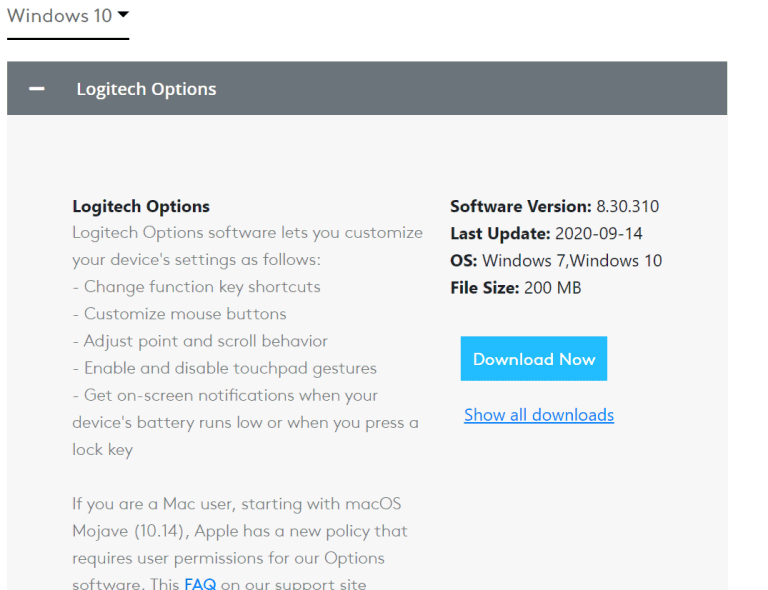Image resolution: width=768 pixels, height=590 pixels.
Task: Click the Mojave (10.14) paragraph line
Action: (240, 531)
